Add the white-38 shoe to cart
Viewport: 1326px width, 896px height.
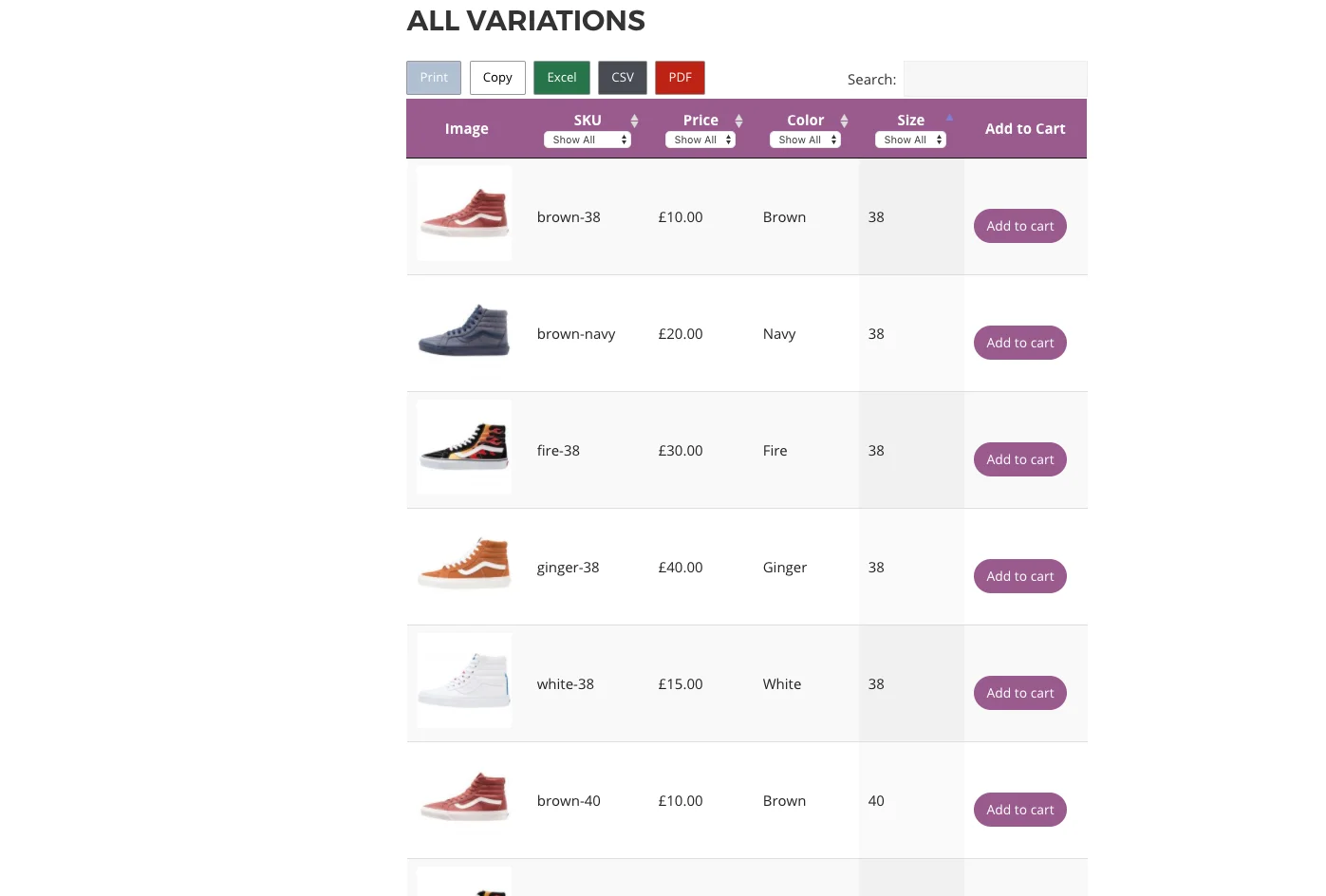[x=1019, y=692]
